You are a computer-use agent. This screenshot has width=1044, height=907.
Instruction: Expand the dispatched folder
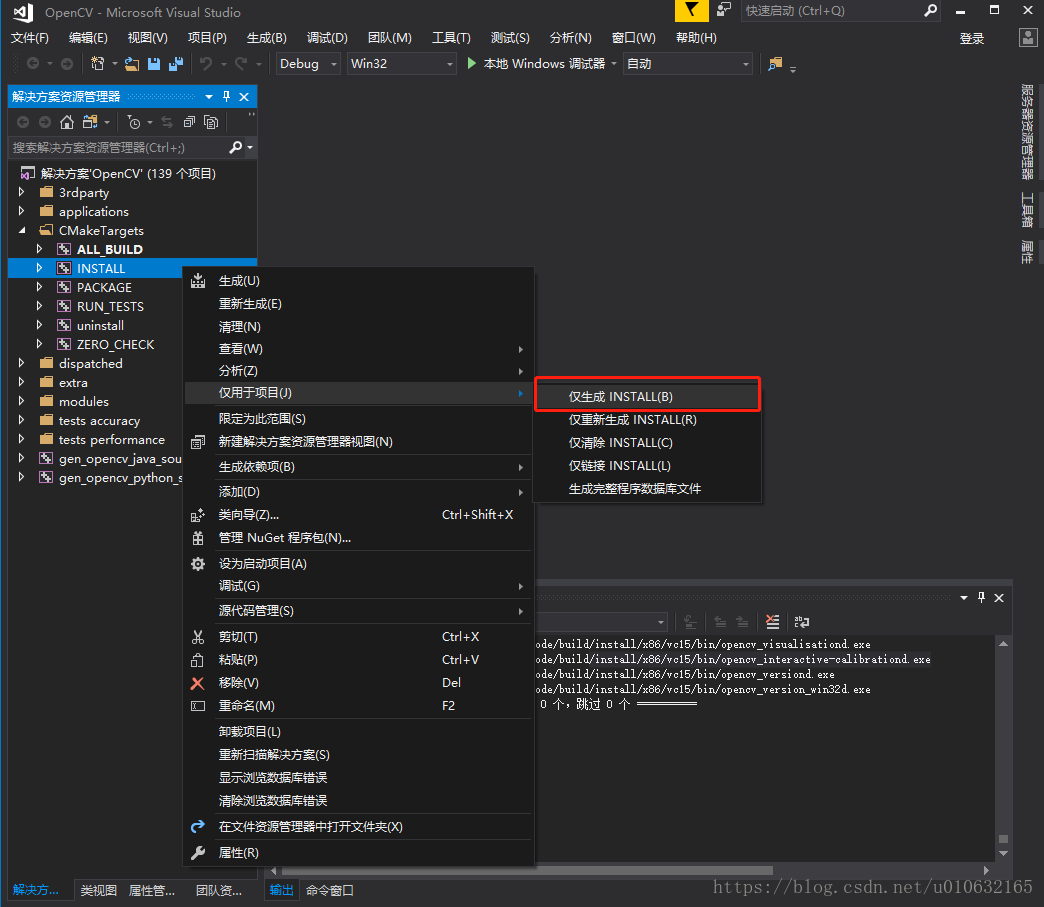[21, 363]
